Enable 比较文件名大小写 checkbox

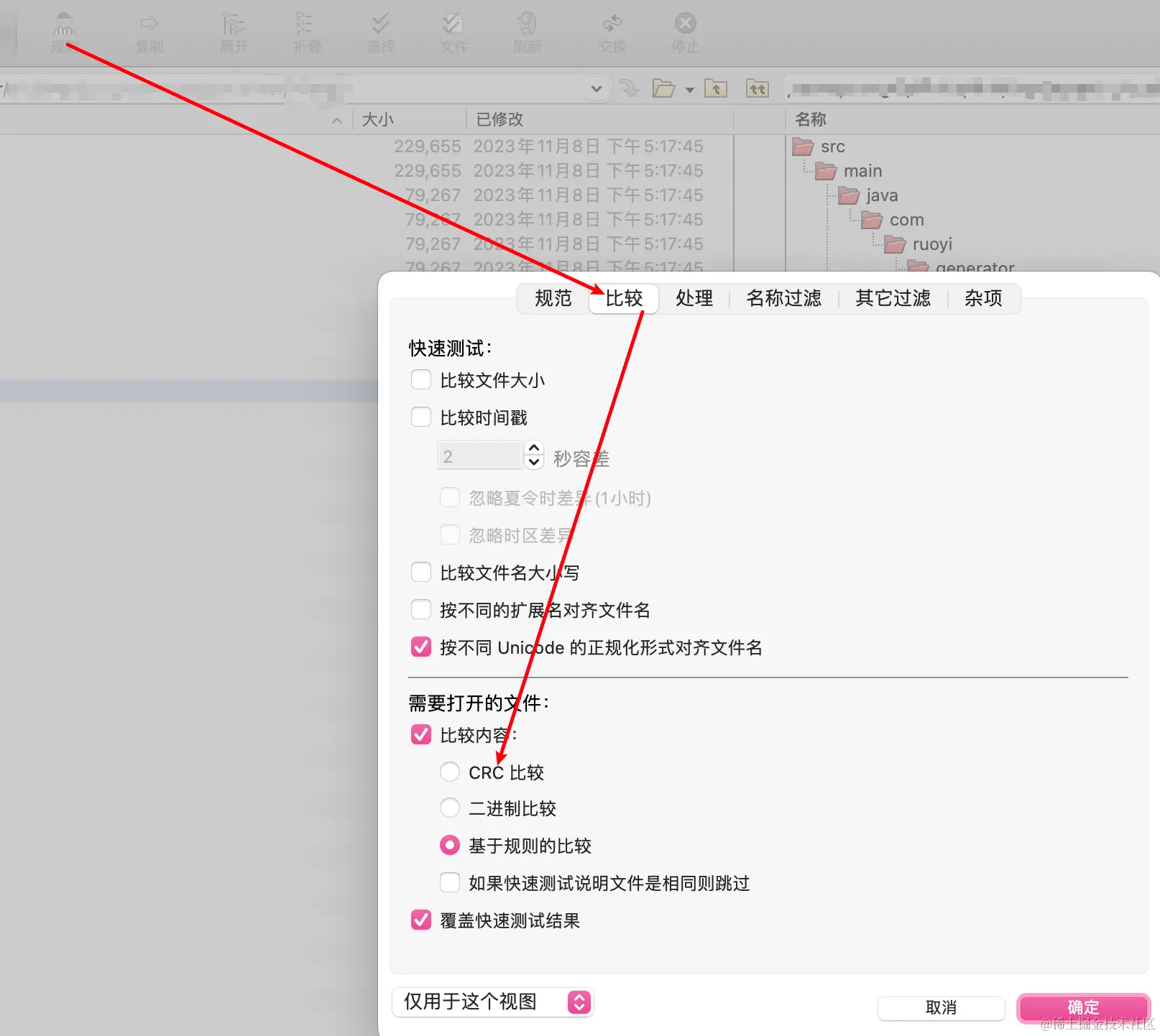click(421, 572)
